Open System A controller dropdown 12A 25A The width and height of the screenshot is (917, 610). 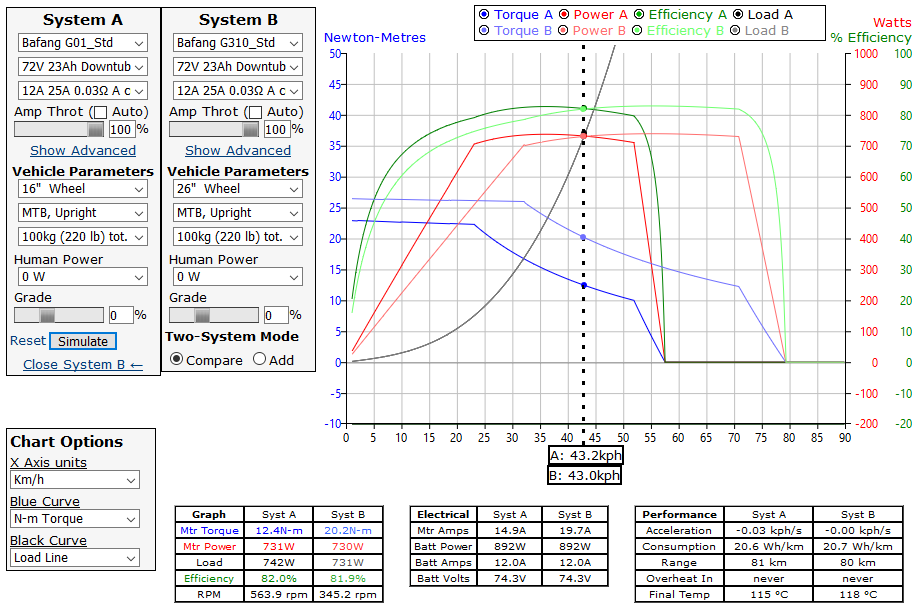[x=82, y=91]
